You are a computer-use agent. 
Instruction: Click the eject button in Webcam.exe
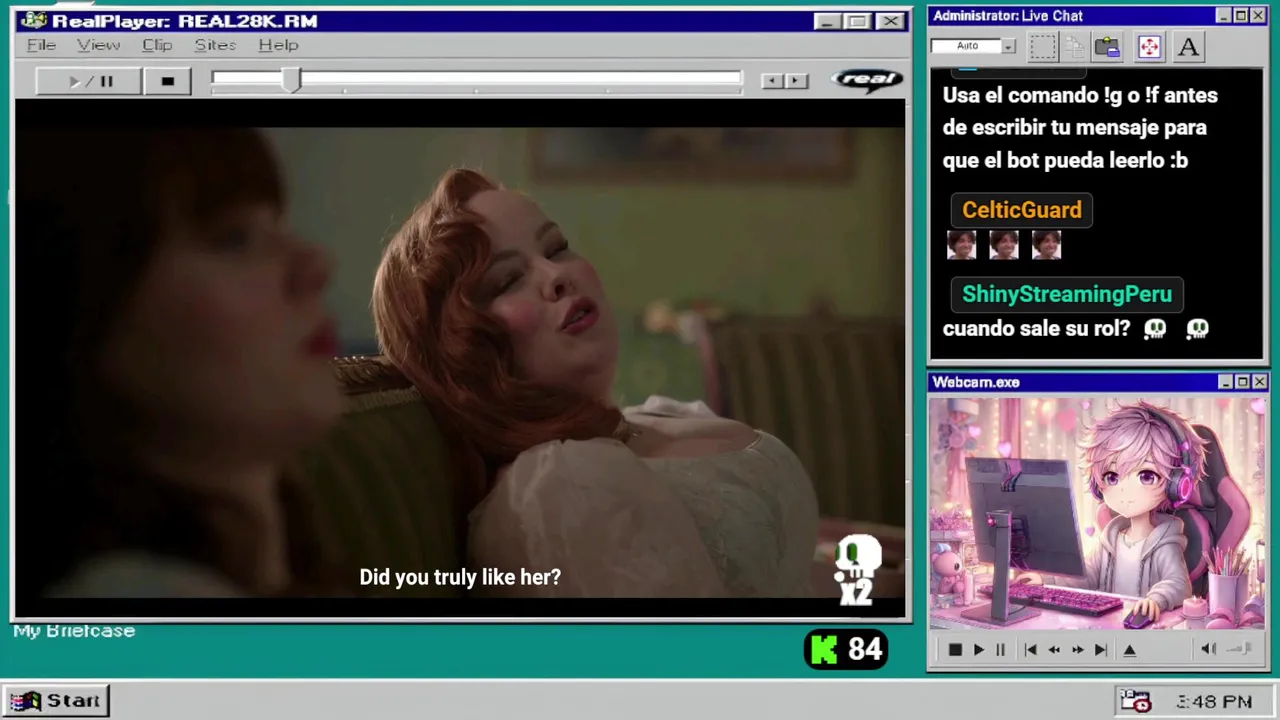[x=1130, y=650]
